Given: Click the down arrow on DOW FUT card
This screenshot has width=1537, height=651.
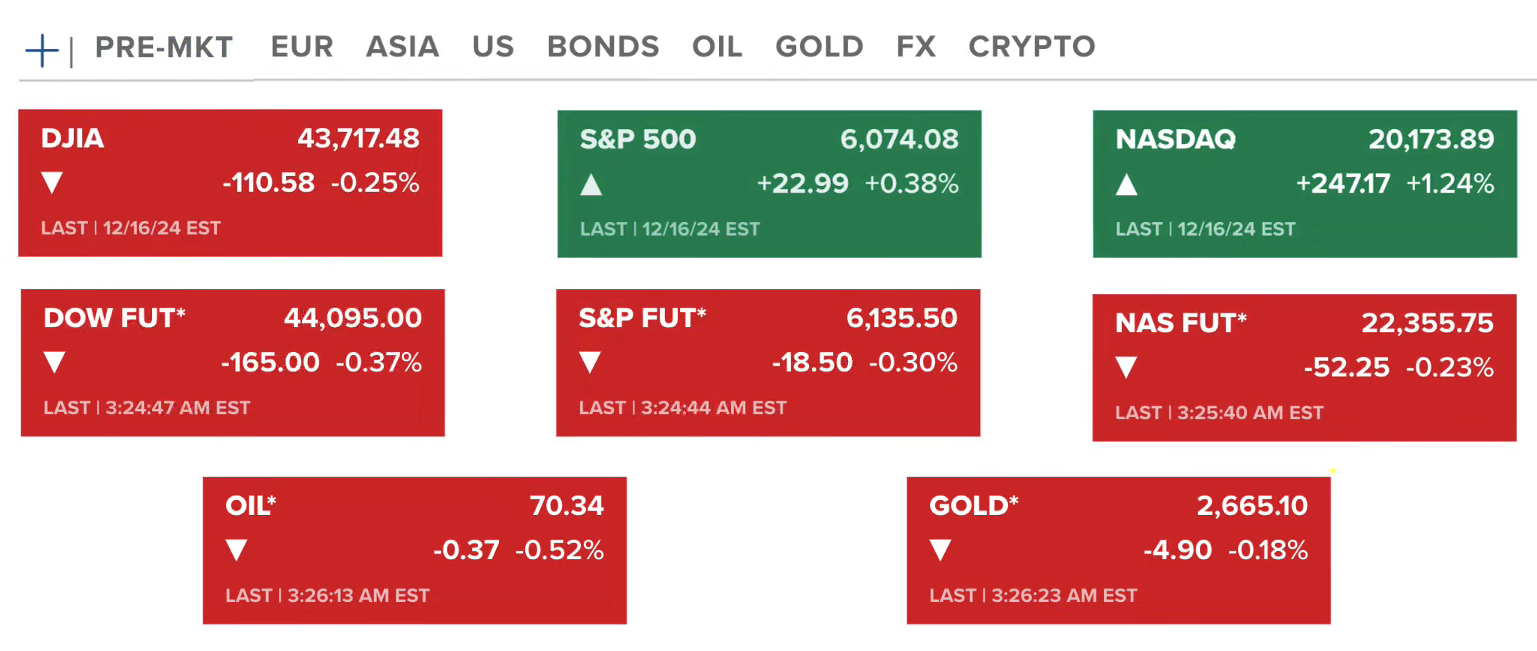Looking at the screenshot, I should coord(54,363).
